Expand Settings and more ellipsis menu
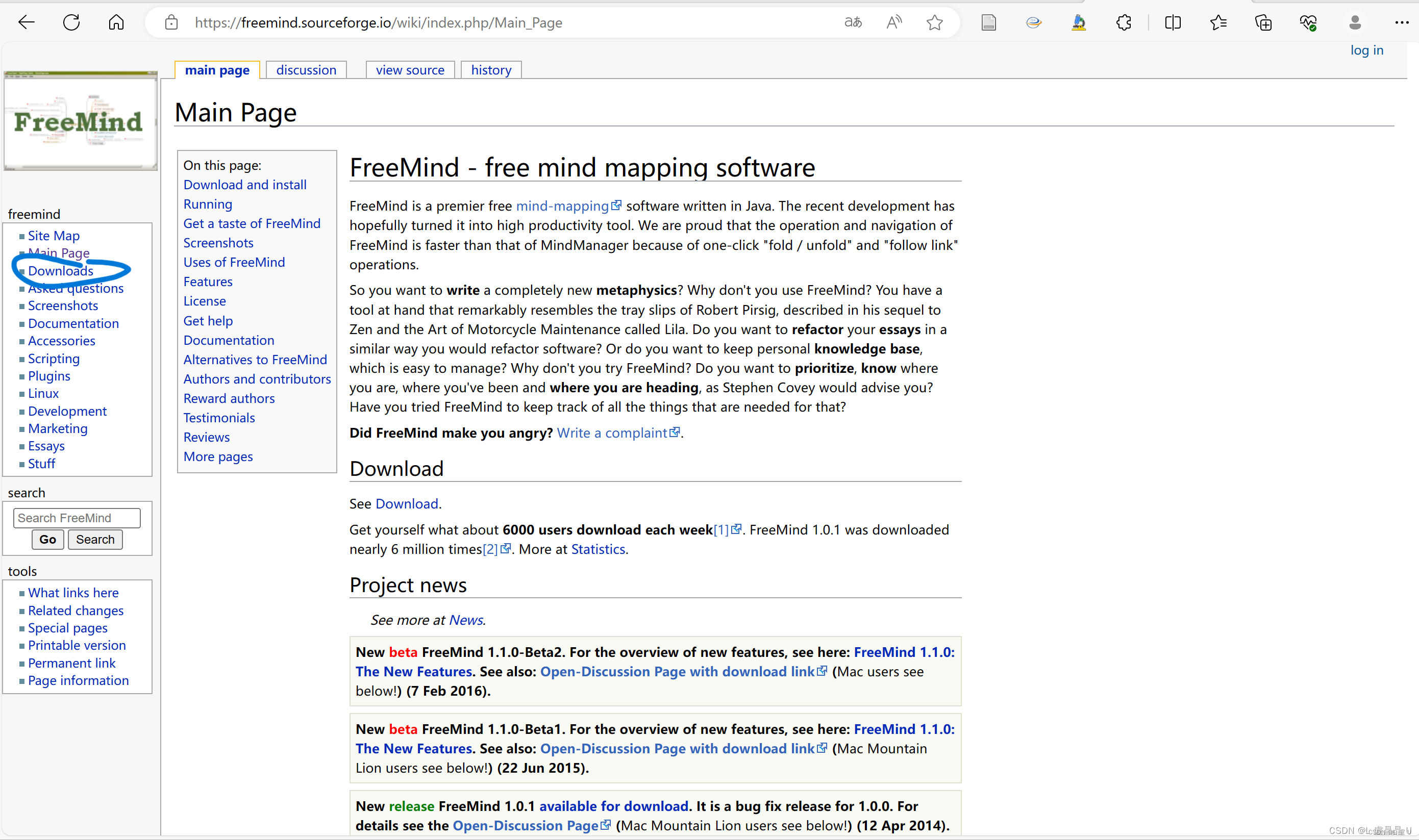 click(1402, 22)
